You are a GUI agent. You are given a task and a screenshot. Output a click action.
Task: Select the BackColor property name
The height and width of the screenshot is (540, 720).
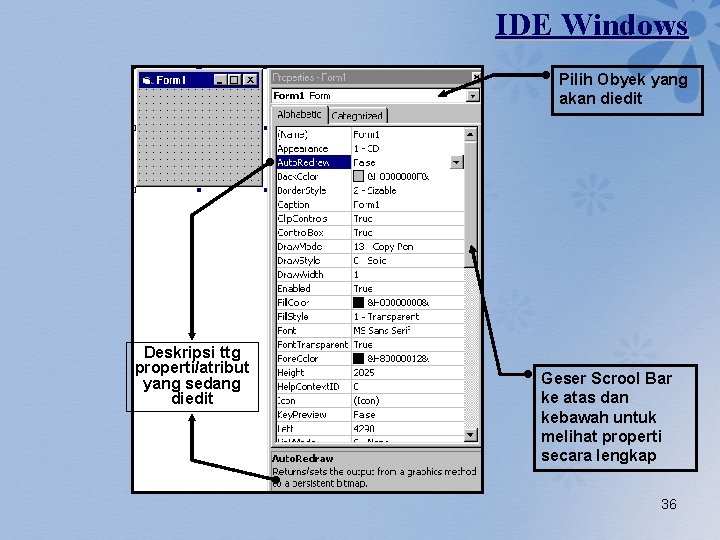pos(314,177)
